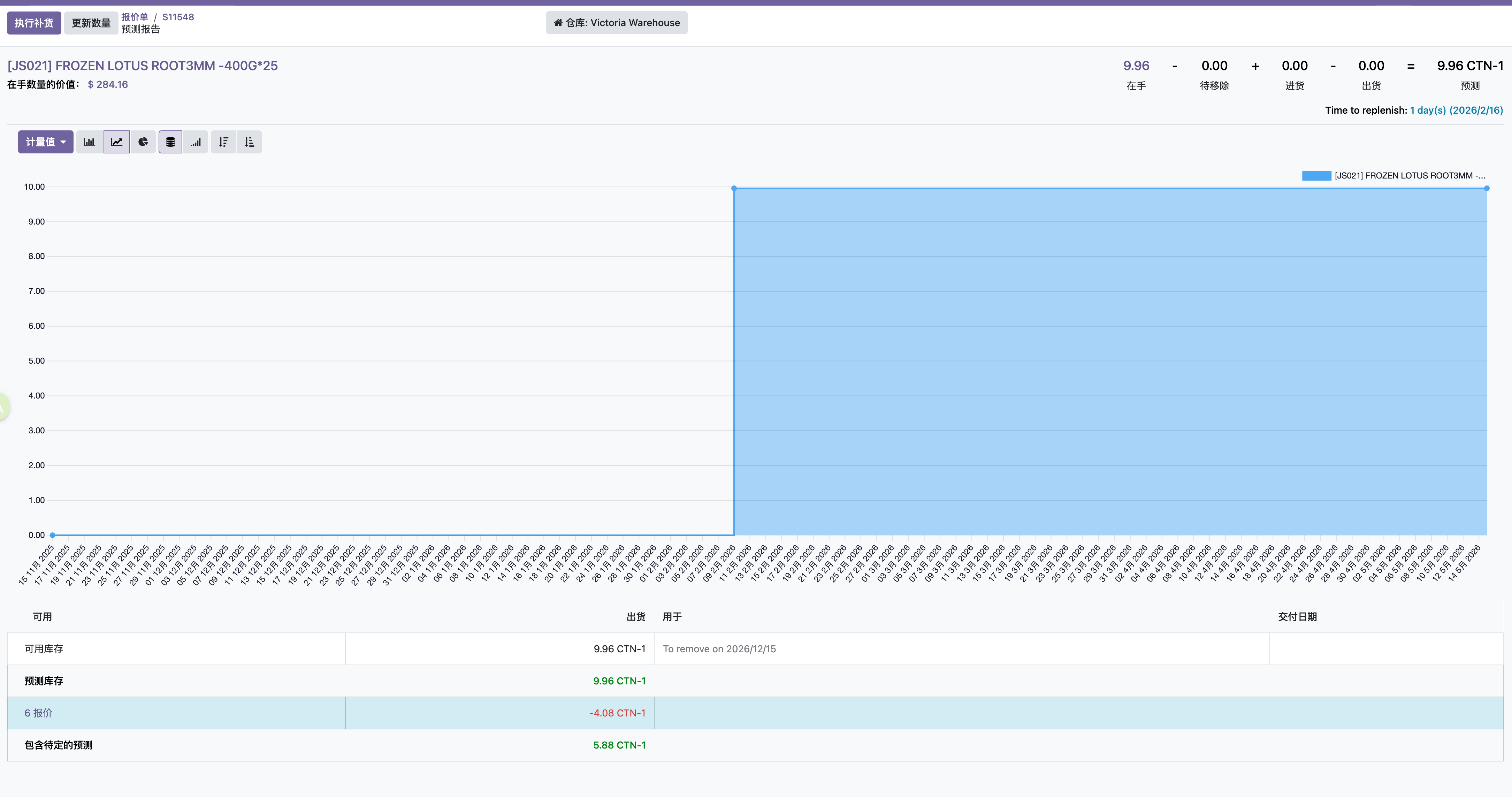Click the 0.00 待移除 value
The width and height of the screenshot is (1512, 797).
1214,66
